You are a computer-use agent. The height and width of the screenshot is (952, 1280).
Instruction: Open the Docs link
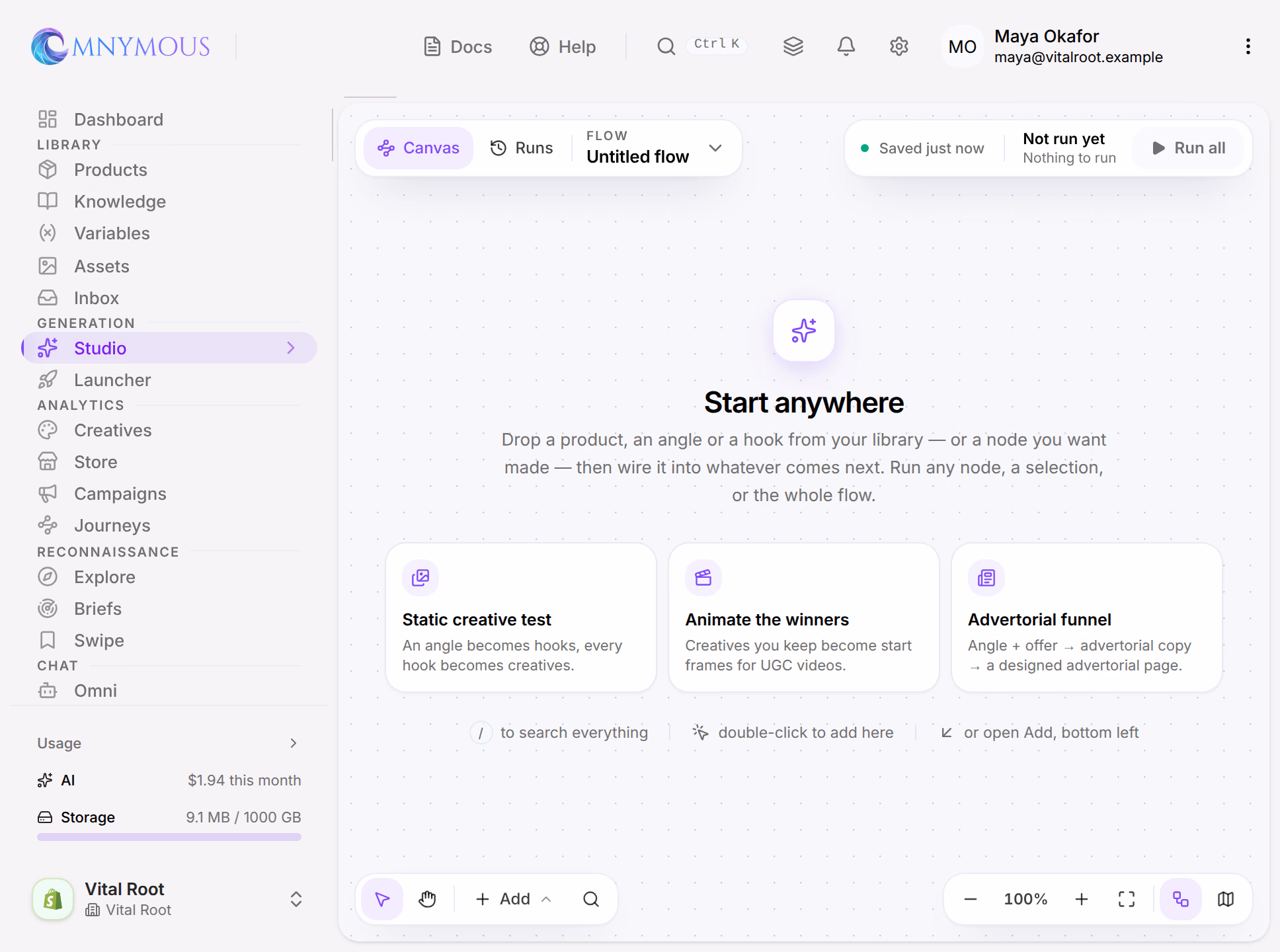[x=458, y=46]
